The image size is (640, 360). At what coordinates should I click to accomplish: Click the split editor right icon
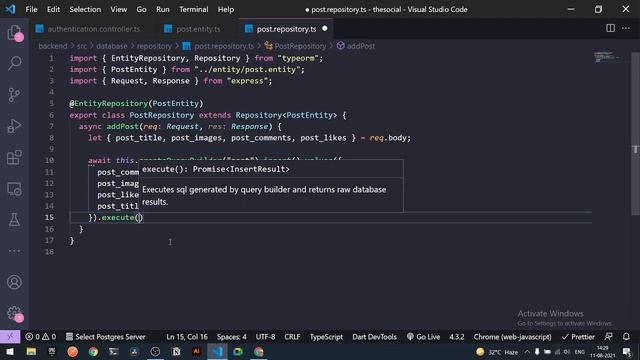point(610,28)
